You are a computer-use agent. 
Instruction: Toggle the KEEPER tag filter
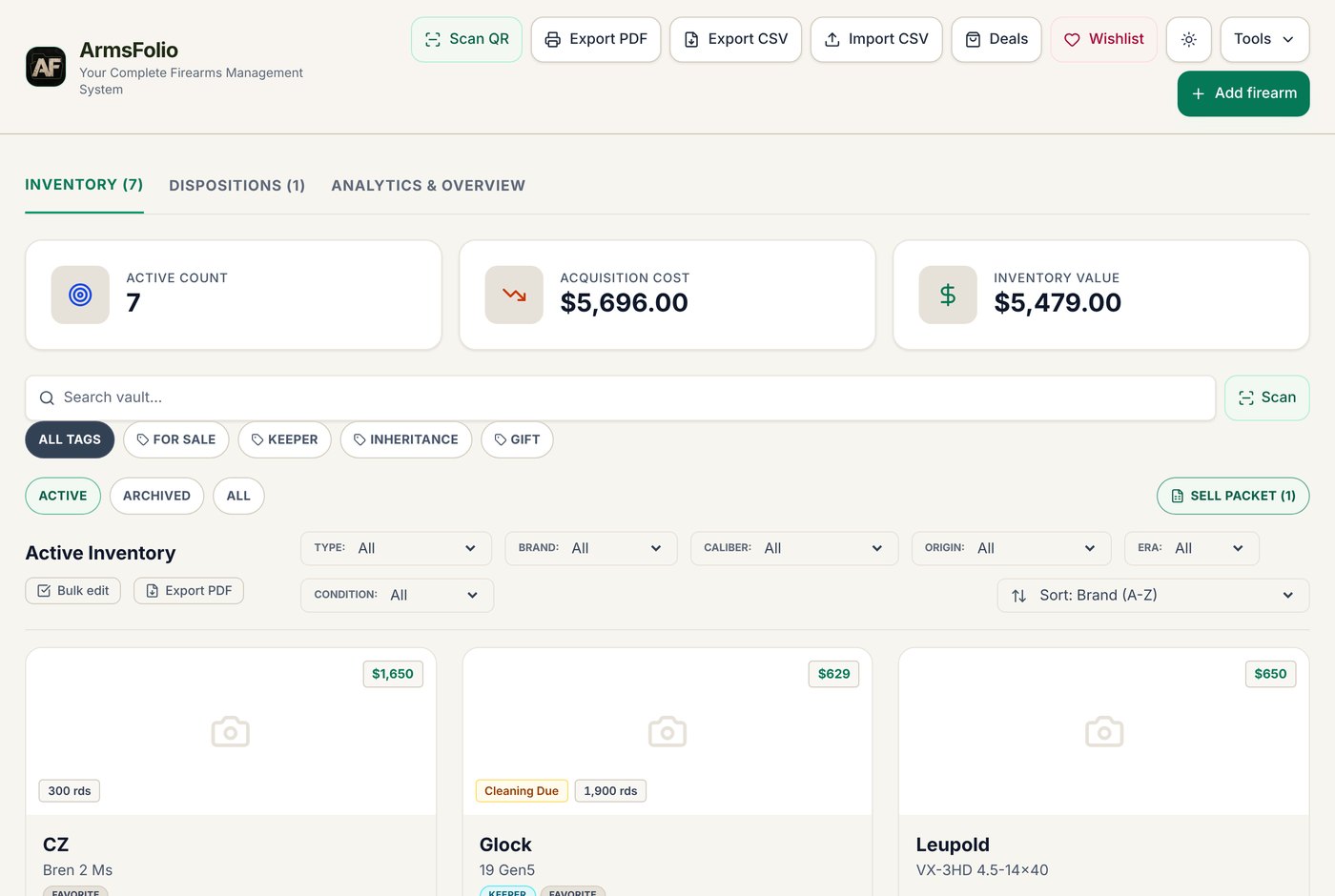(x=285, y=439)
